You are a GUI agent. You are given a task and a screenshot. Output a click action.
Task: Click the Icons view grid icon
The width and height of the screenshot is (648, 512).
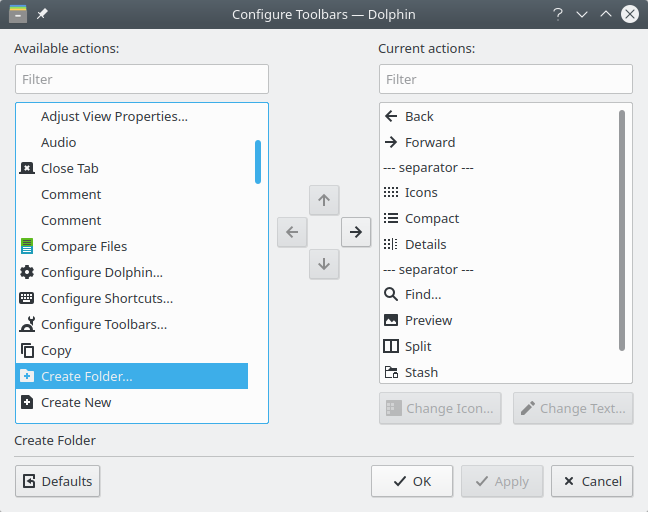[x=391, y=192]
